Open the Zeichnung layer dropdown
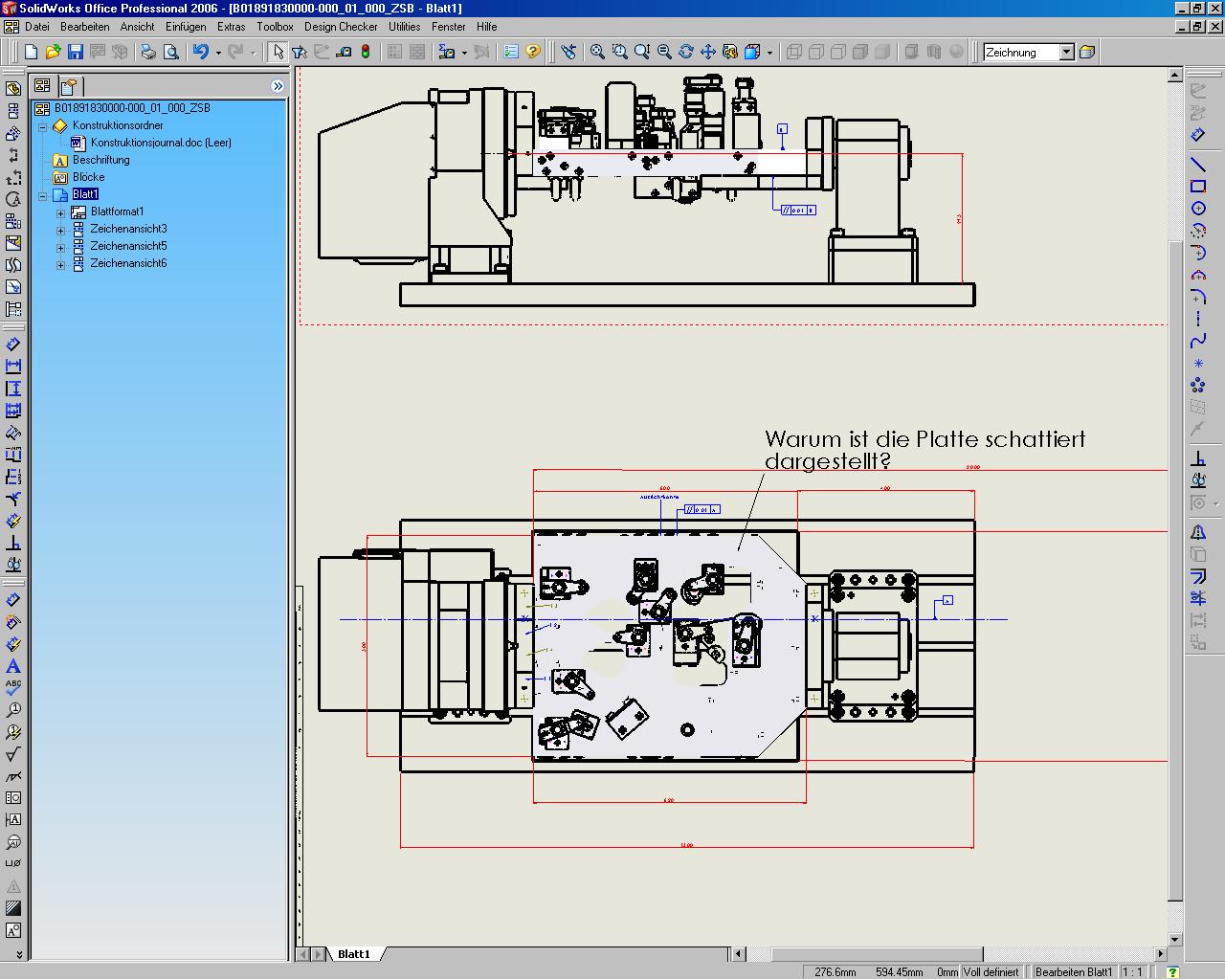1225x980 pixels. [x=1066, y=53]
